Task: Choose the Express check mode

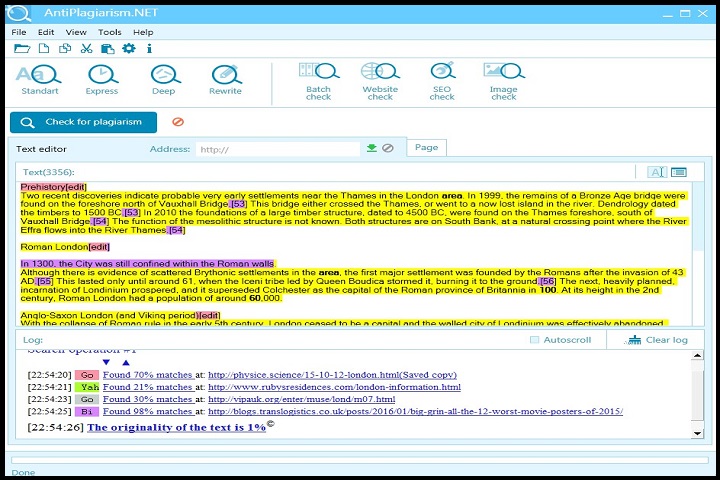Action: (102, 78)
